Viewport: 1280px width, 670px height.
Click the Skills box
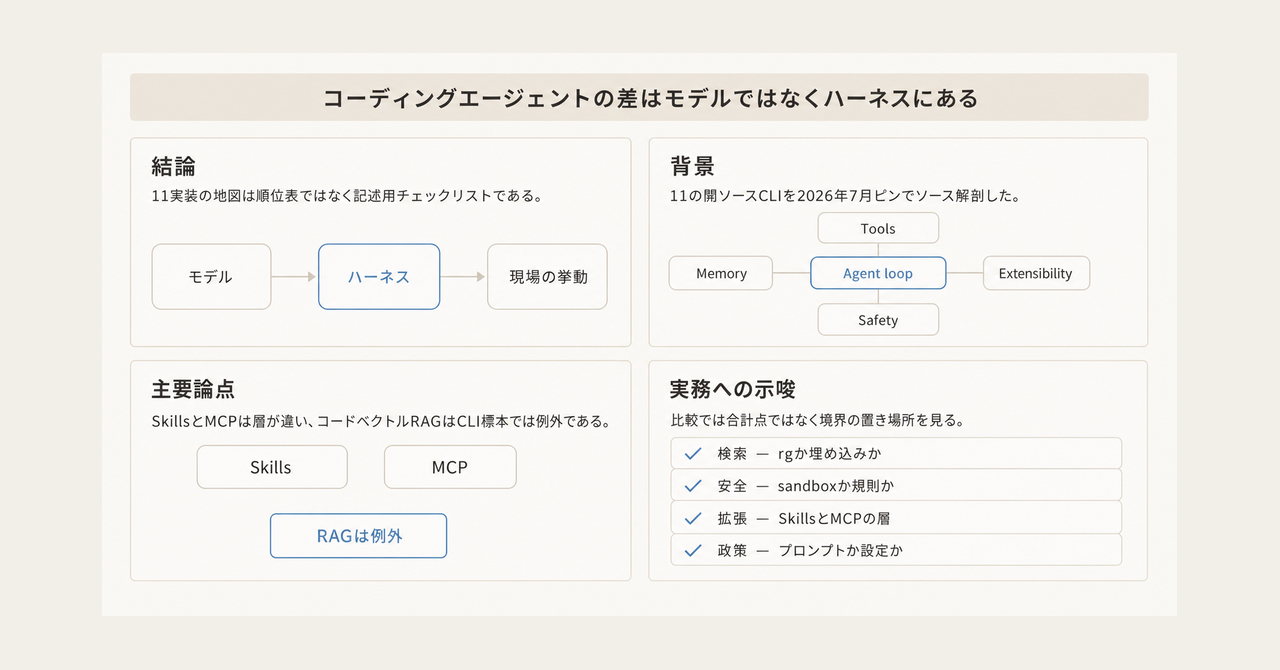[271, 467]
